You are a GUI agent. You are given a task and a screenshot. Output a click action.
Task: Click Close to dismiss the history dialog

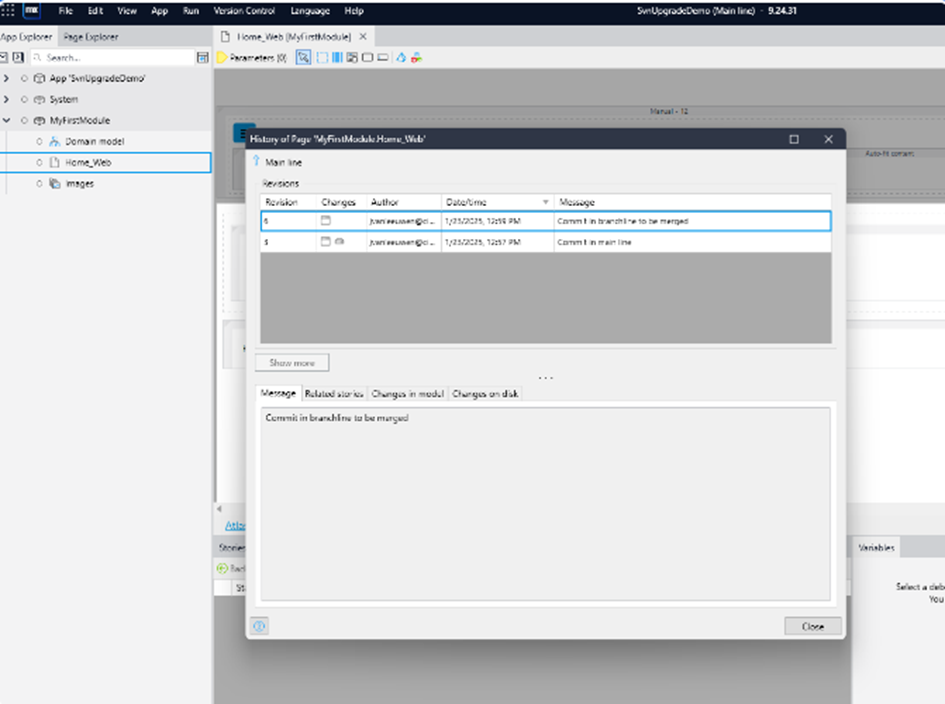[x=813, y=624]
